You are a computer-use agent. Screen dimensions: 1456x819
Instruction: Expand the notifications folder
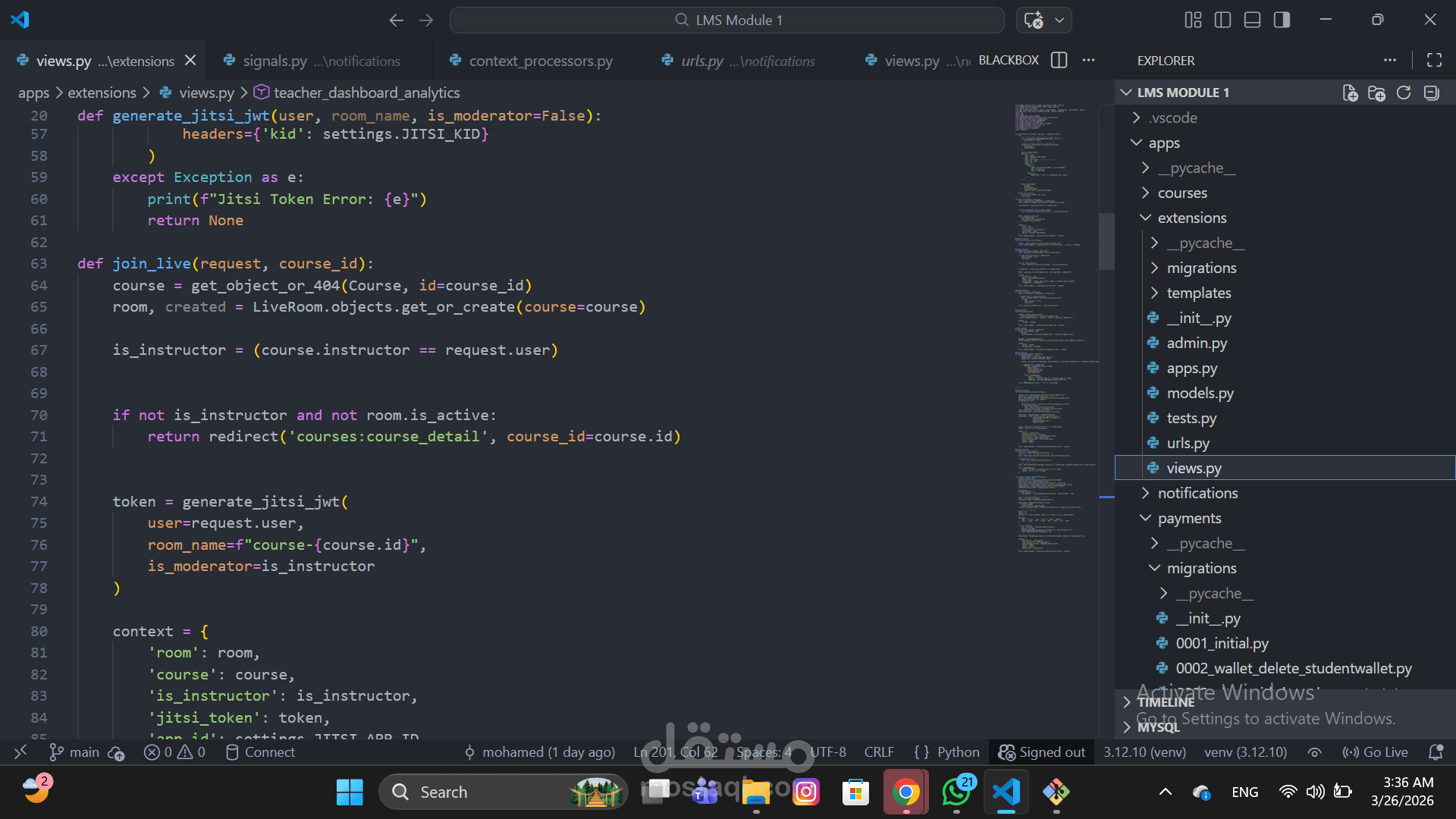point(1197,493)
